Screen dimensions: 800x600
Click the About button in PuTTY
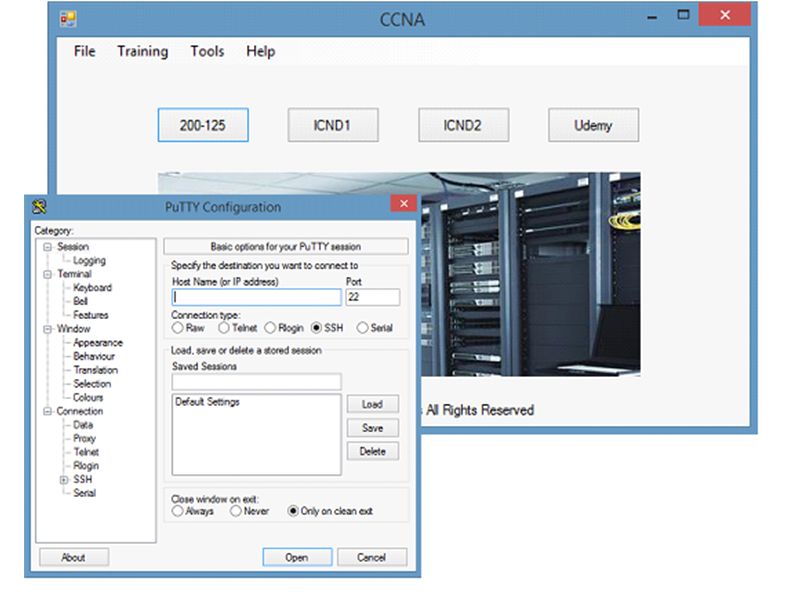tap(73, 557)
